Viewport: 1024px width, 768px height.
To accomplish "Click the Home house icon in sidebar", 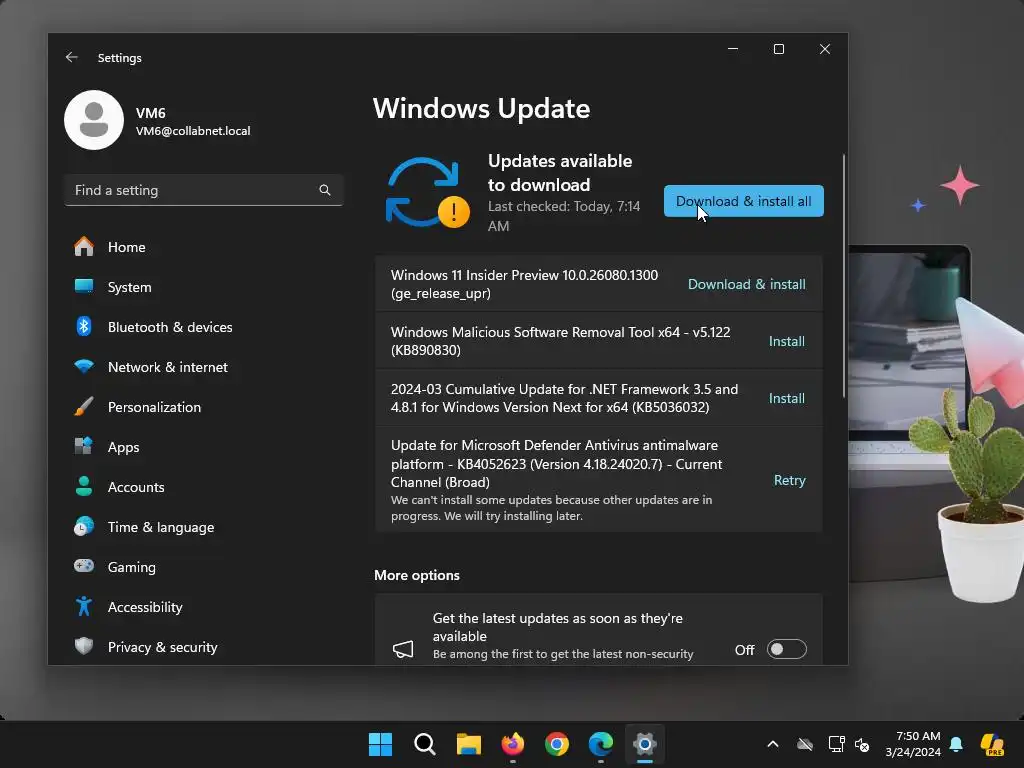I will [x=84, y=247].
